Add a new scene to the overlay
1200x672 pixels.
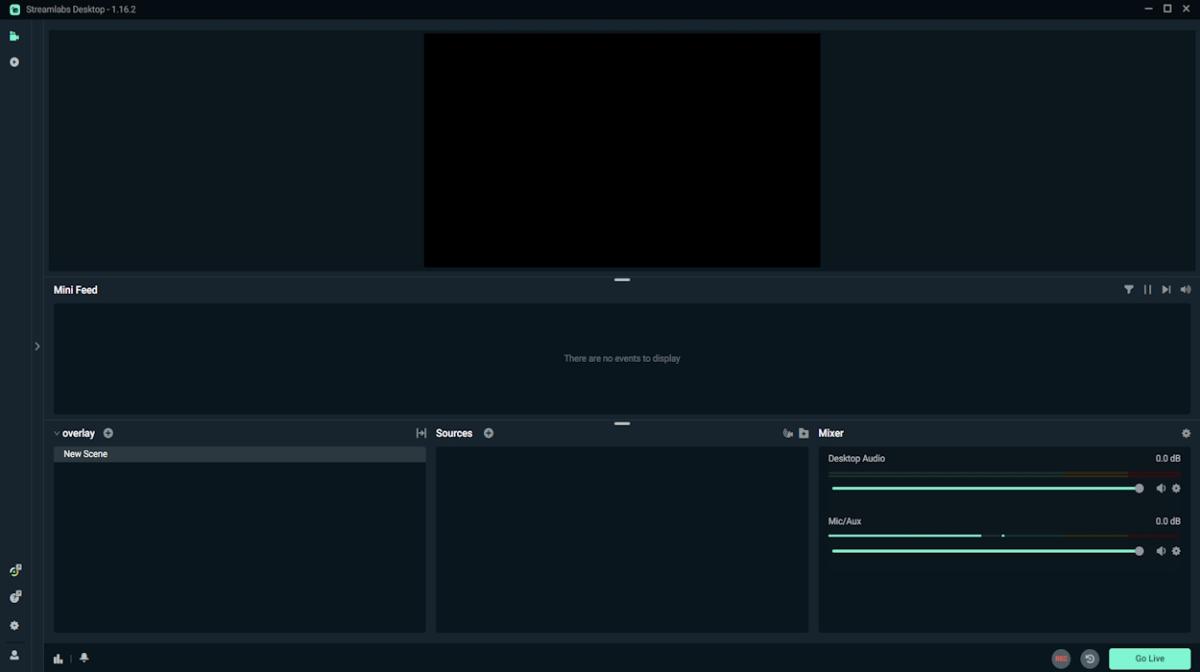pyautogui.click(x=108, y=433)
